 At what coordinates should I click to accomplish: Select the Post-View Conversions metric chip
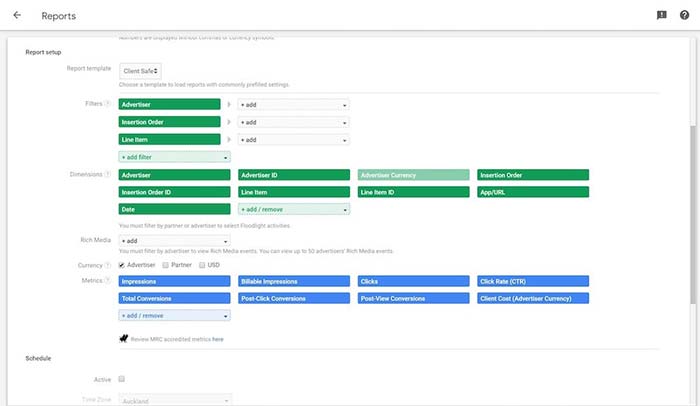[413, 298]
